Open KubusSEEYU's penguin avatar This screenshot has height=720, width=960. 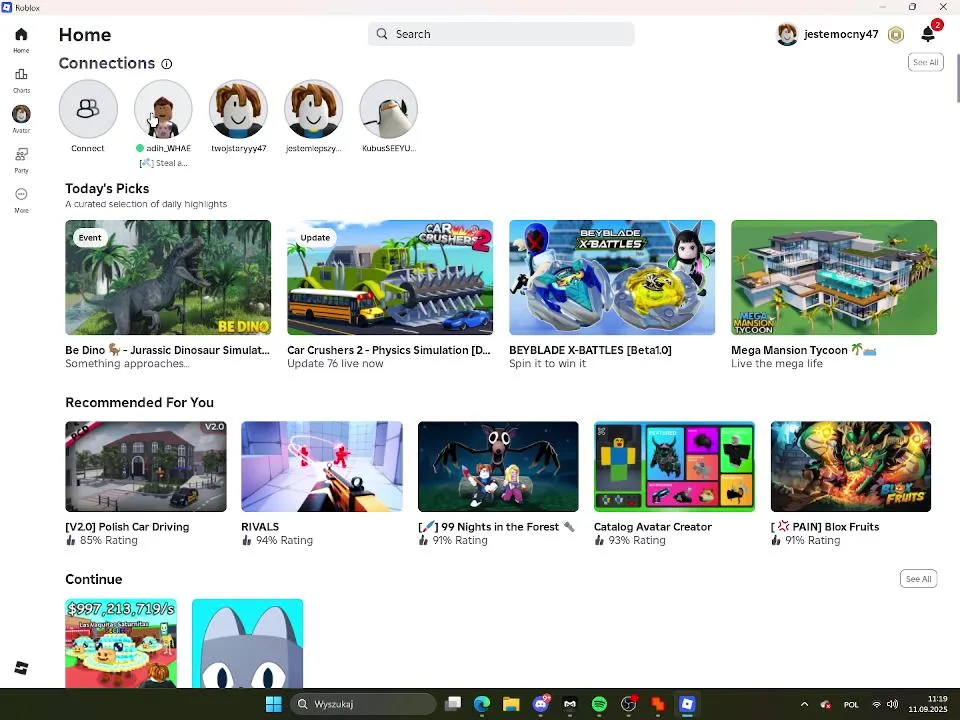(x=388, y=109)
